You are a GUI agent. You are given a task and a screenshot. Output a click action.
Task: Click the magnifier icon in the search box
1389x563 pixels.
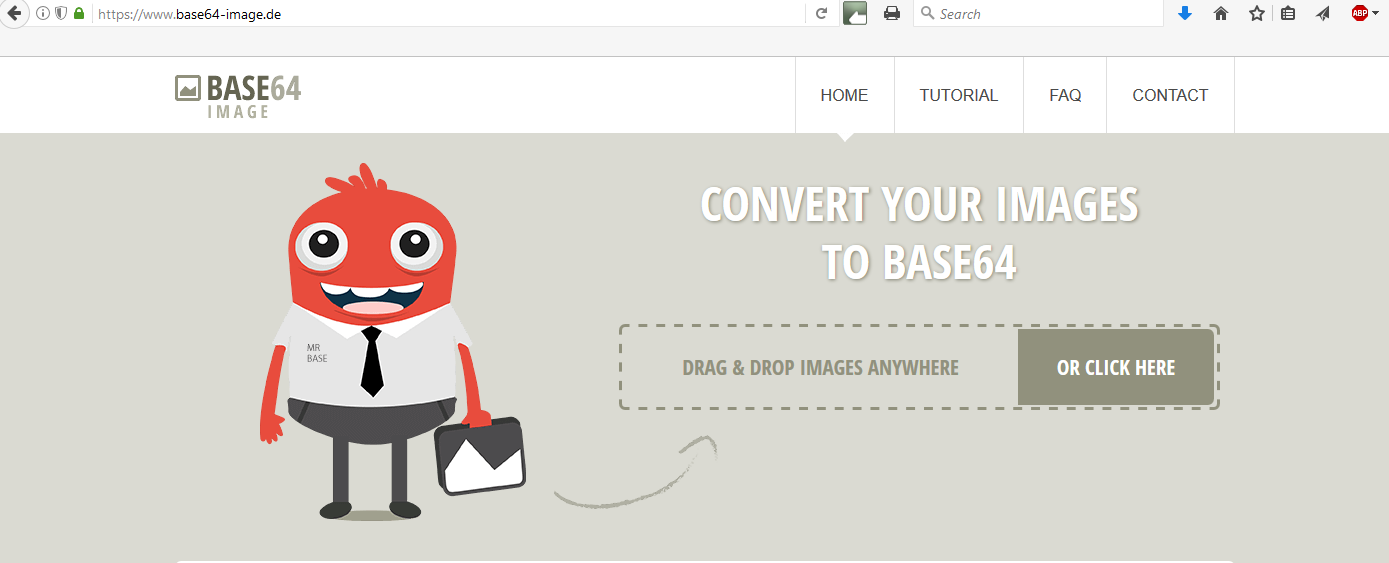(x=927, y=14)
